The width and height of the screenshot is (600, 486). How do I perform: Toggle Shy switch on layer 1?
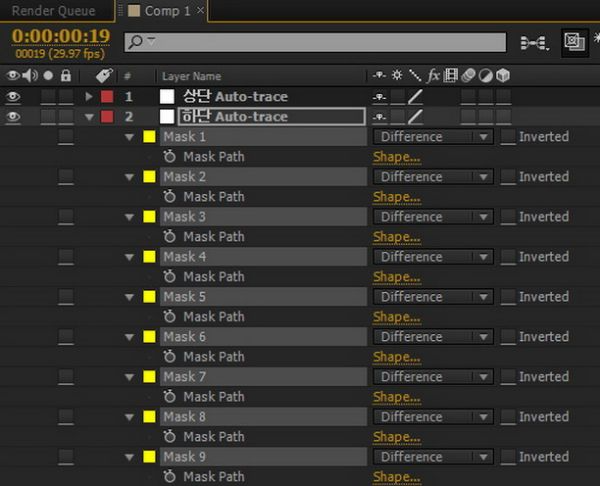379,97
